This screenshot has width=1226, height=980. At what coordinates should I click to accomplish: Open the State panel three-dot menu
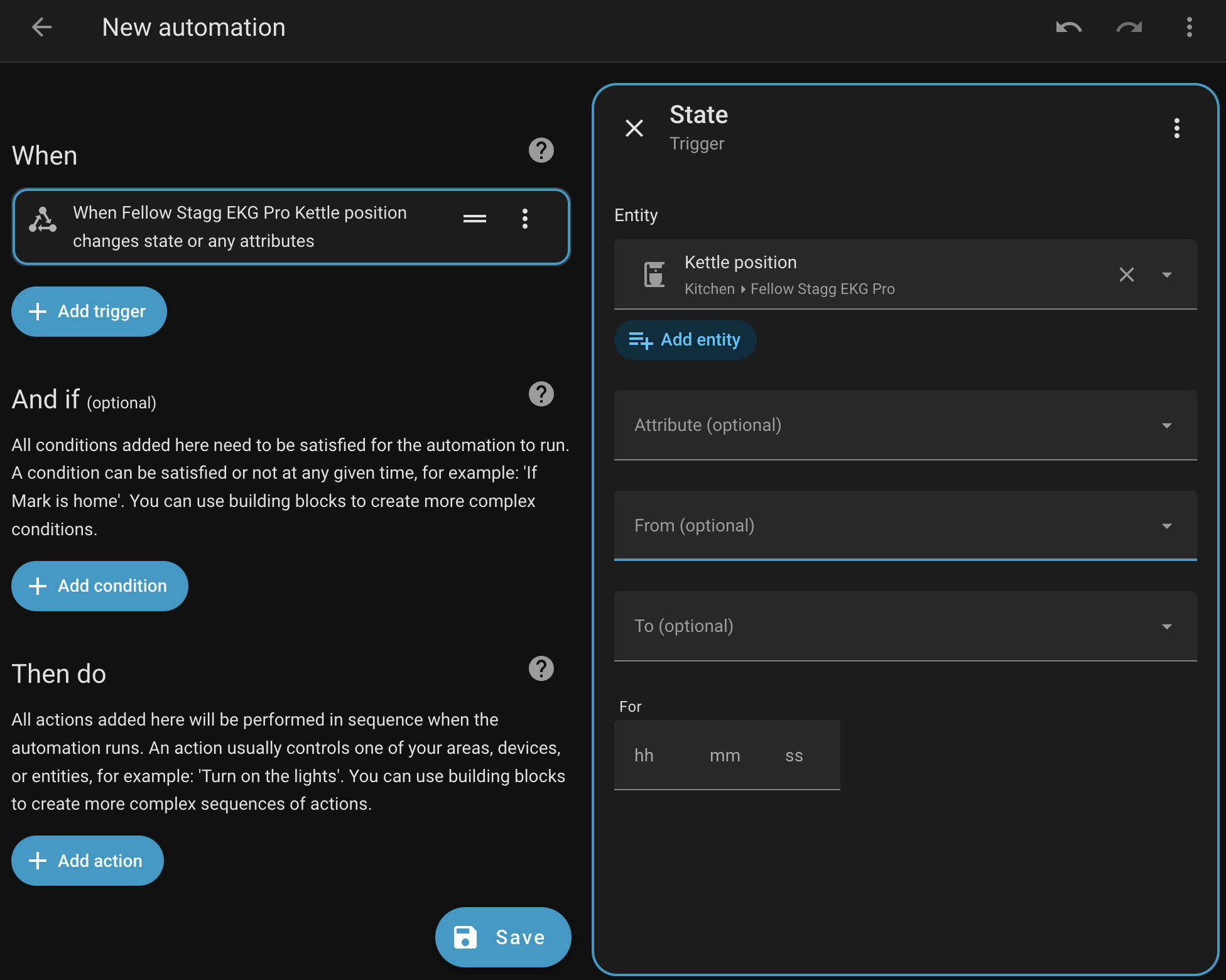click(x=1176, y=128)
